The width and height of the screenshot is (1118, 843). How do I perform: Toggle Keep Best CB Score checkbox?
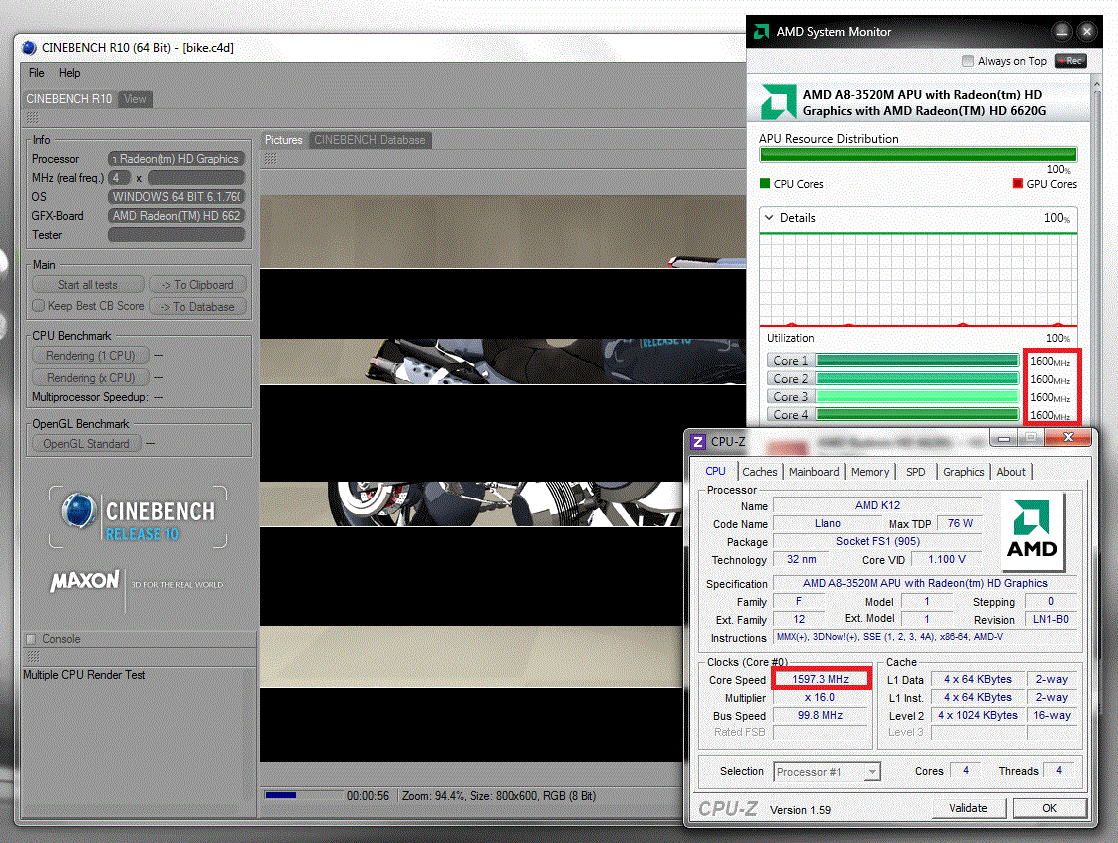click(38, 306)
